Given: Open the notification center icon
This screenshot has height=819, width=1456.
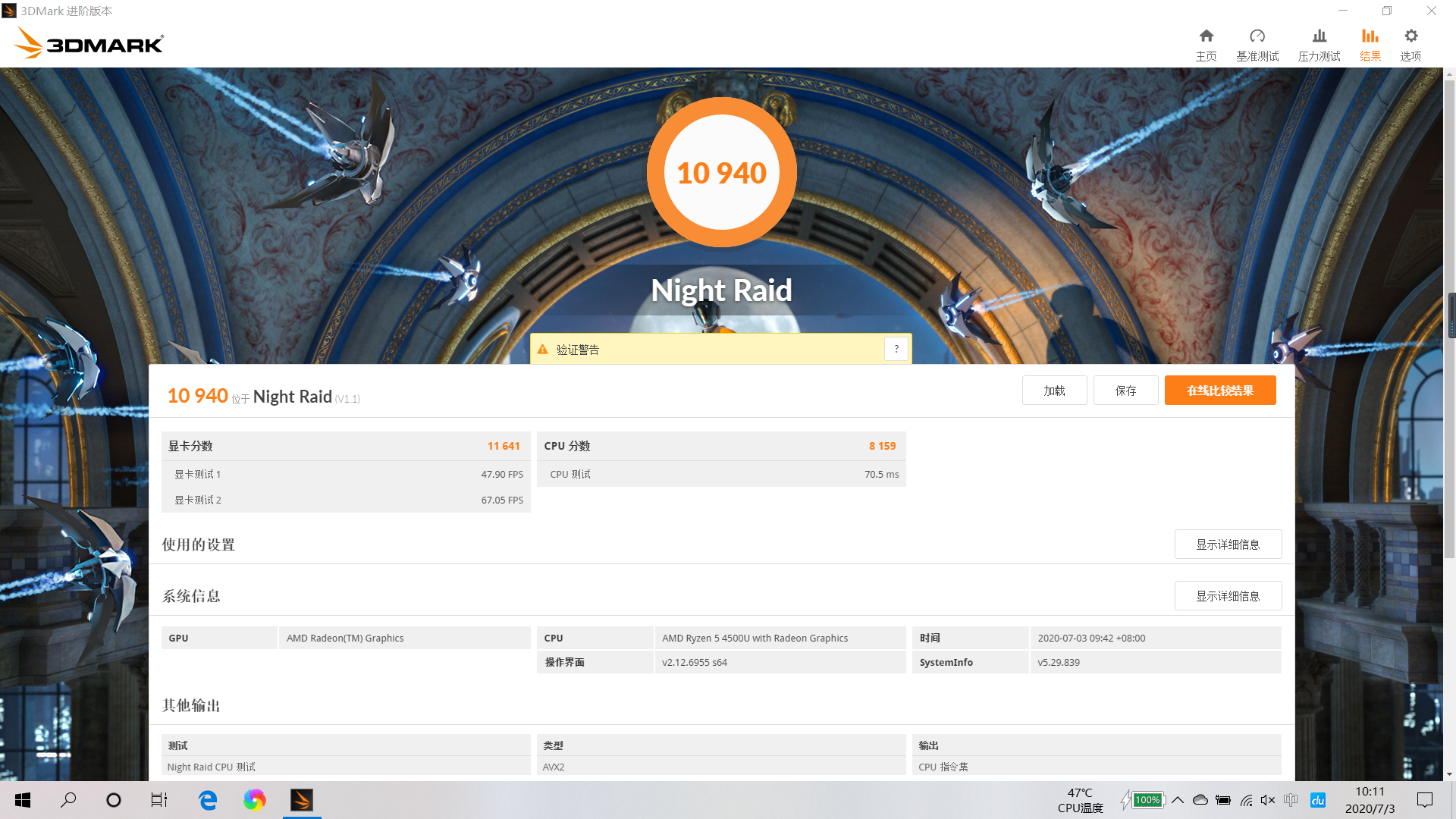Looking at the screenshot, I should pyautogui.click(x=1425, y=800).
